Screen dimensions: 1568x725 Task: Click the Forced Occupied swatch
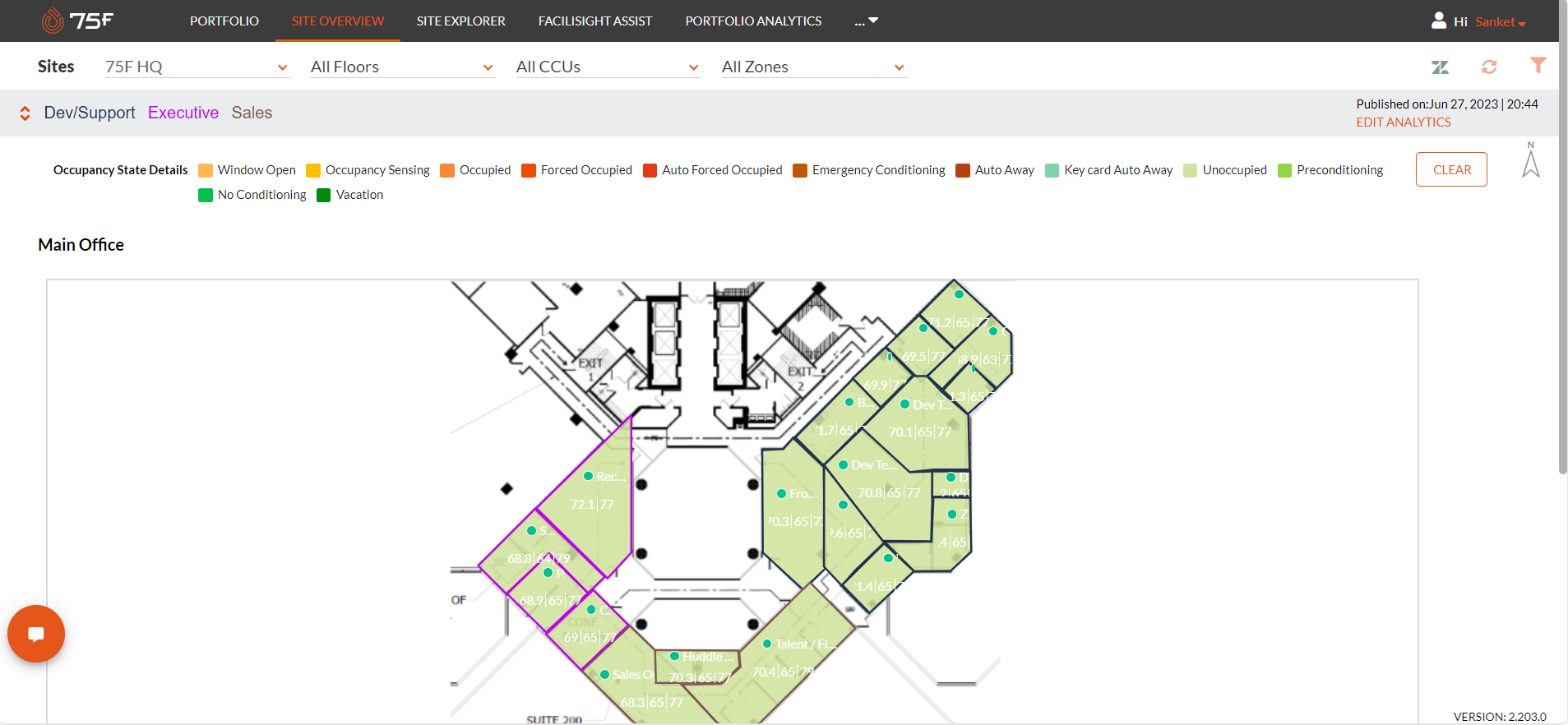tap(529, 170)
